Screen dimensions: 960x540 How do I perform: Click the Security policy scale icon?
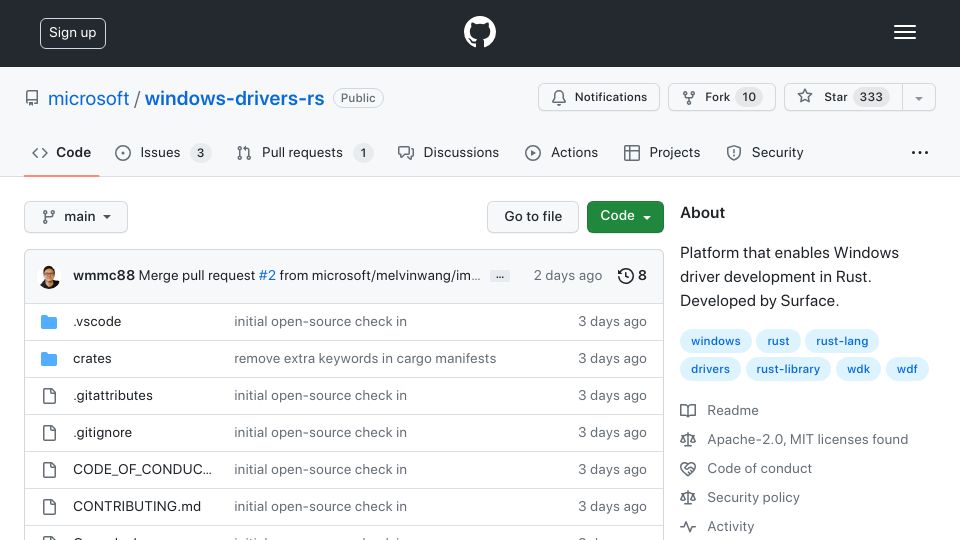[688, 498]
